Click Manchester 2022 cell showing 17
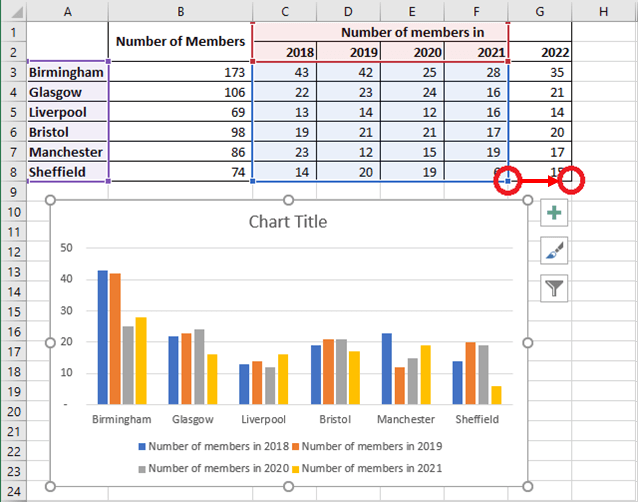The width and height of the screenshot is (638, 502). click(x=540, y=152)
